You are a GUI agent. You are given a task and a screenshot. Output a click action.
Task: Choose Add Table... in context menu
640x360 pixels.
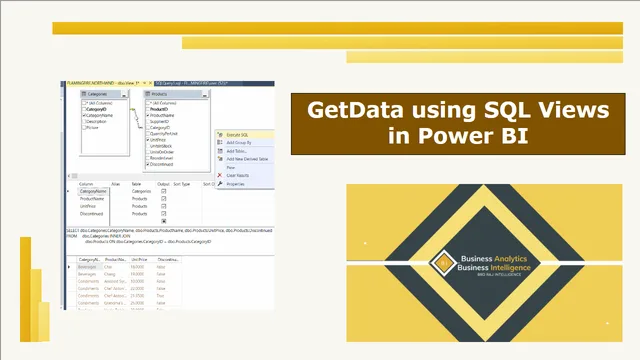(245, 151)
